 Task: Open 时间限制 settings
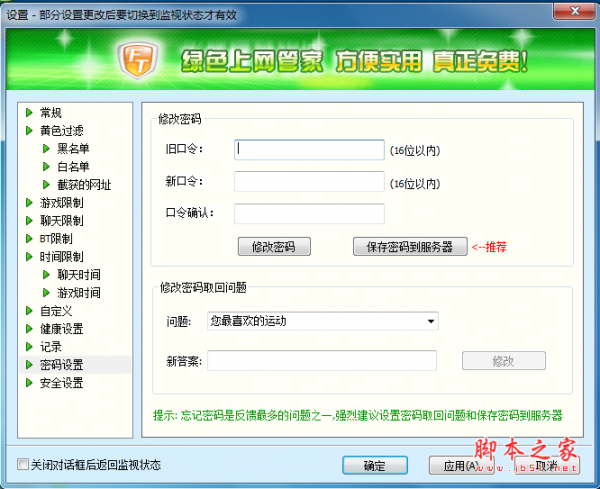62,256
